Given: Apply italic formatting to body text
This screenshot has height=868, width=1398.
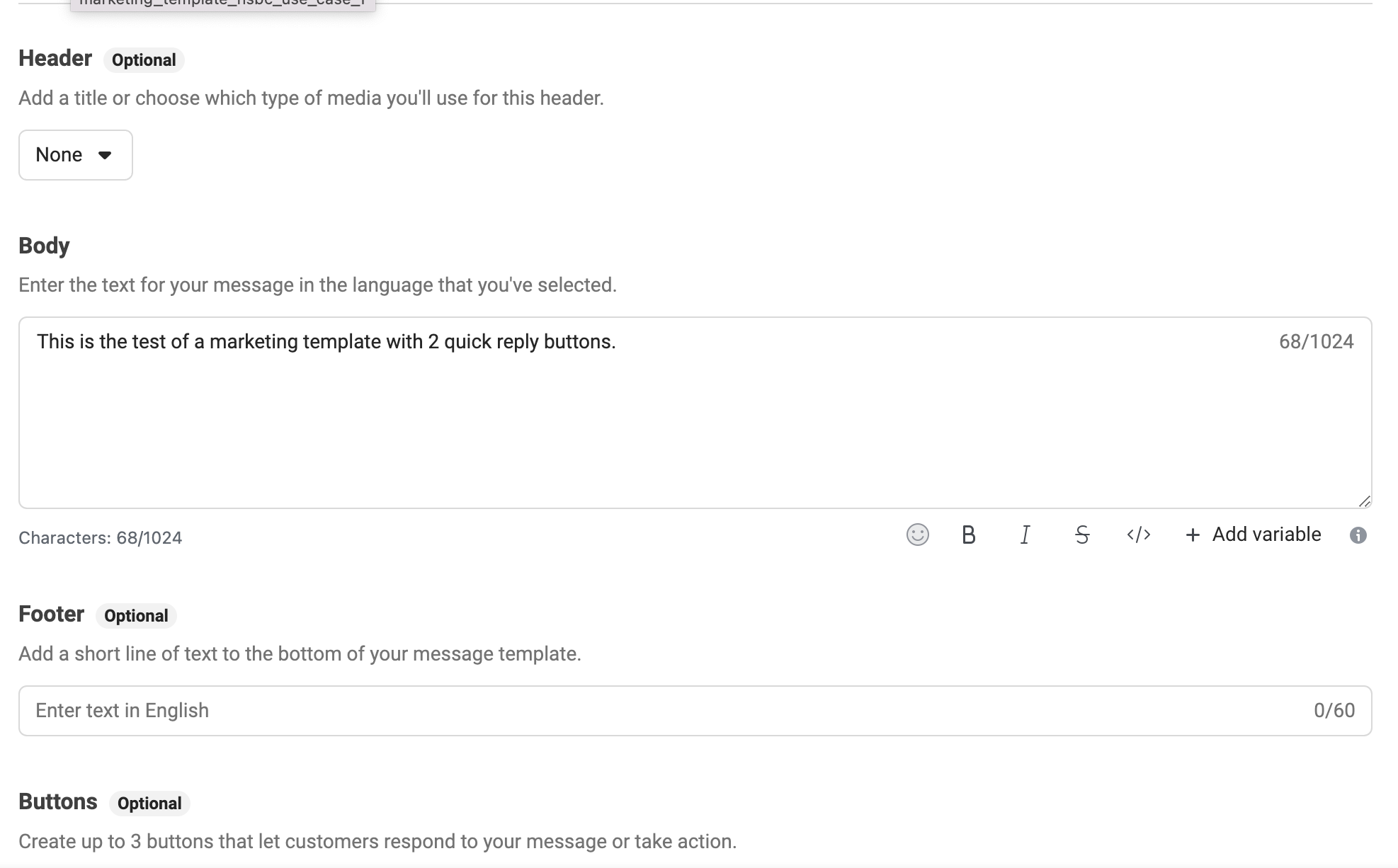Looking at the screenshot, I should click(1025, 535).
